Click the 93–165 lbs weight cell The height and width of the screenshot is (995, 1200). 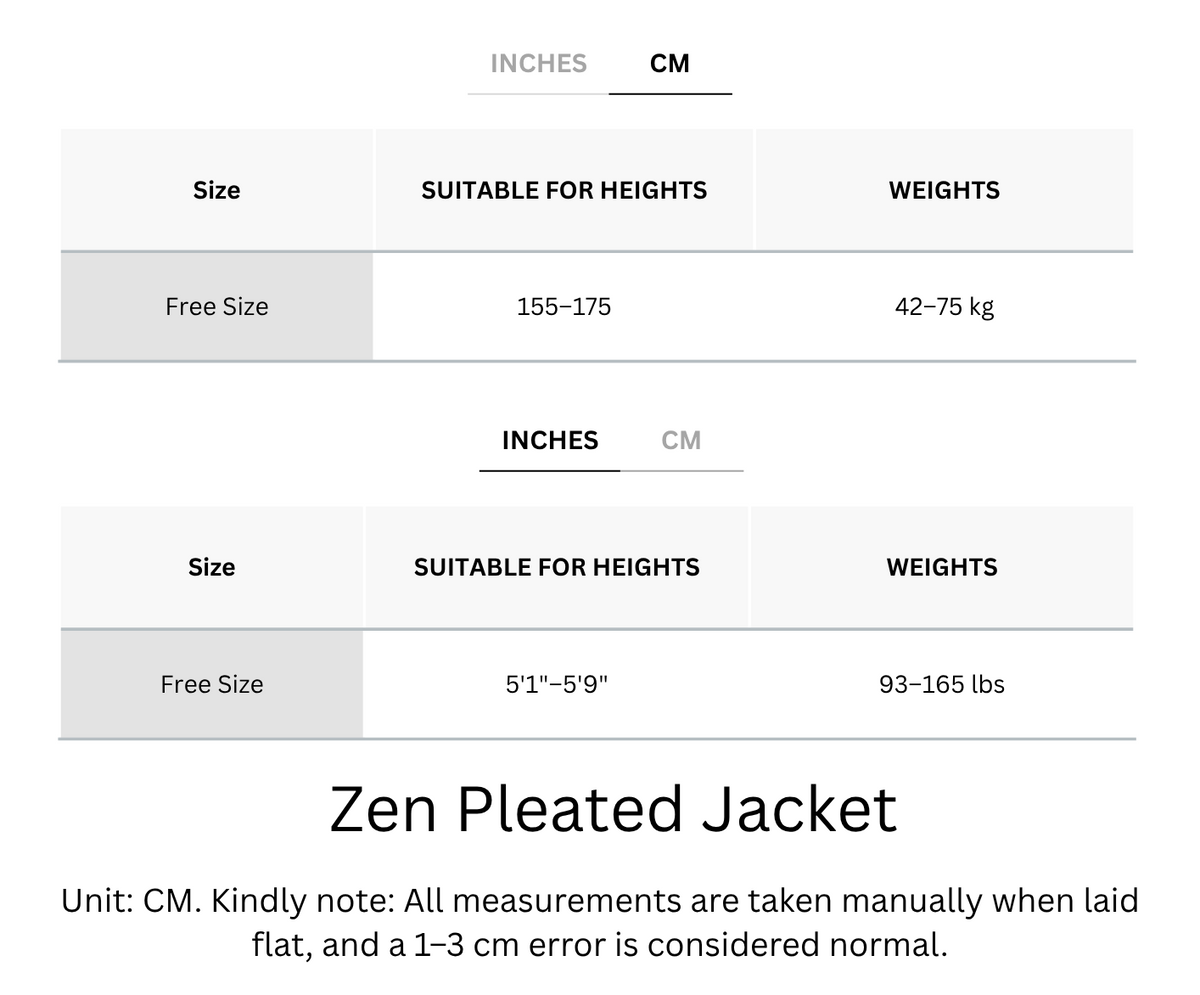(x=942, y=684)
